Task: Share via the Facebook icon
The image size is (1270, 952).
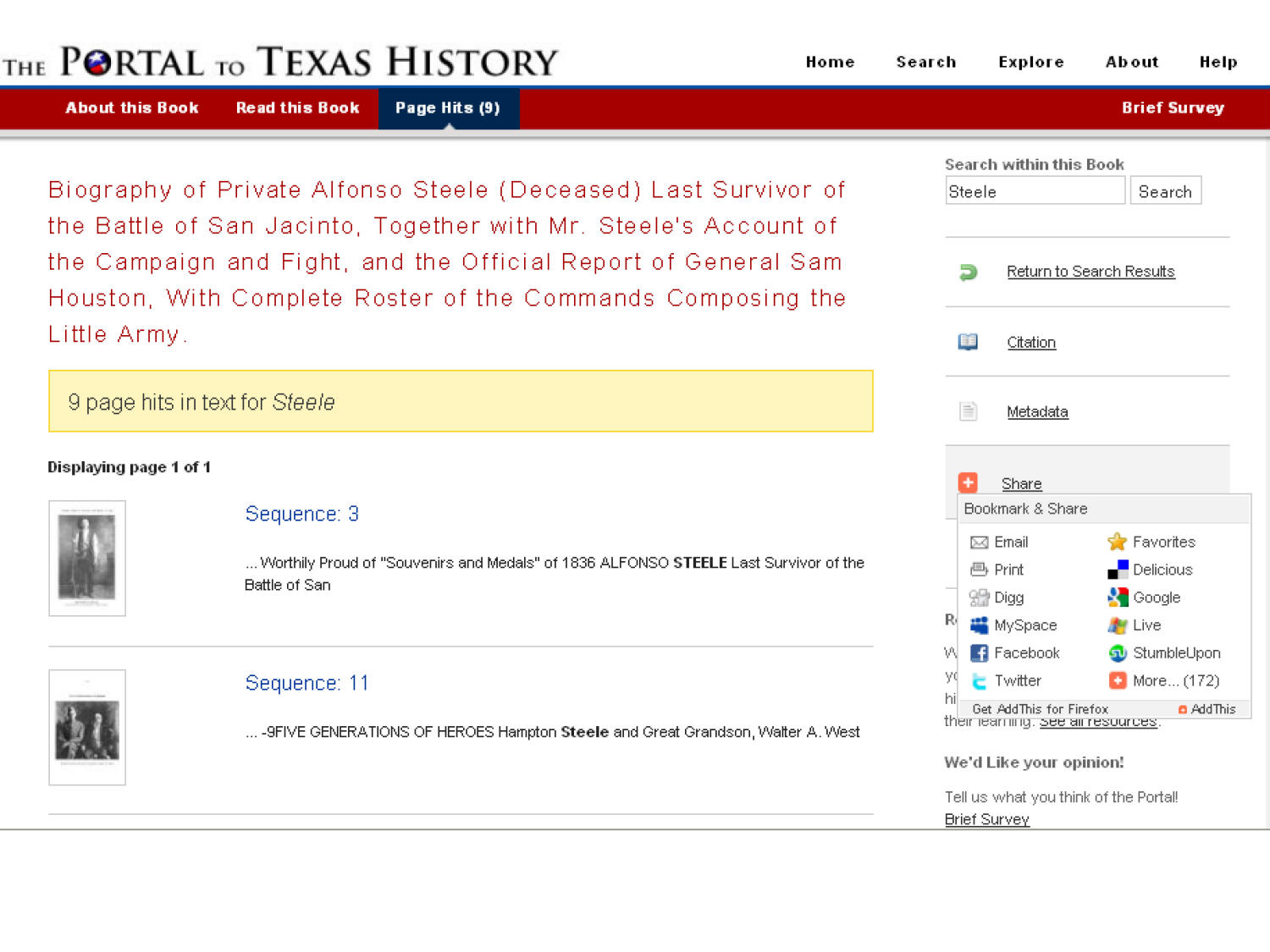Action: click(980, 652)
